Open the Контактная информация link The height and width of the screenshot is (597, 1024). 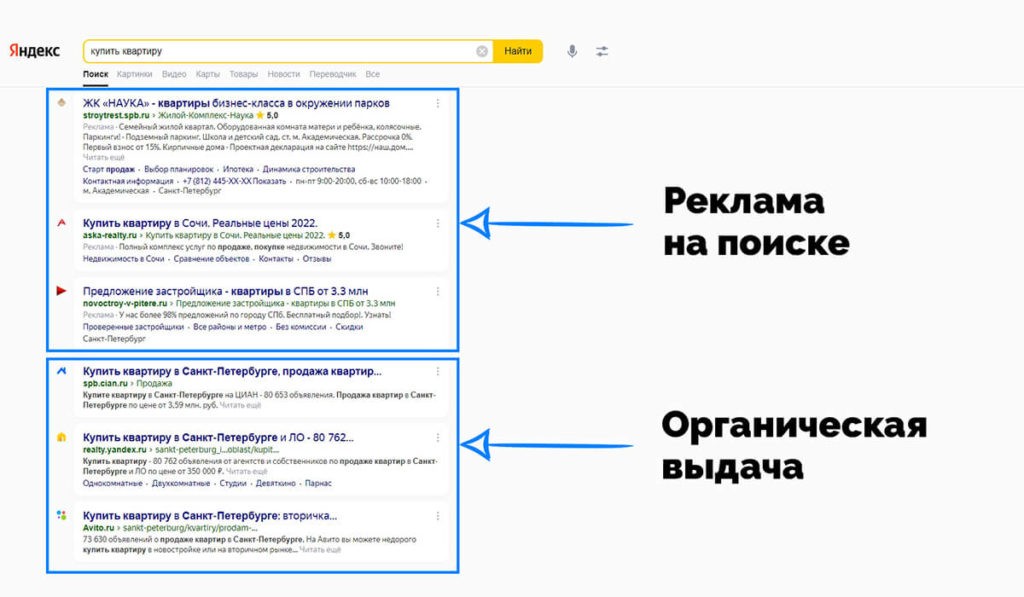click(128, 181)
